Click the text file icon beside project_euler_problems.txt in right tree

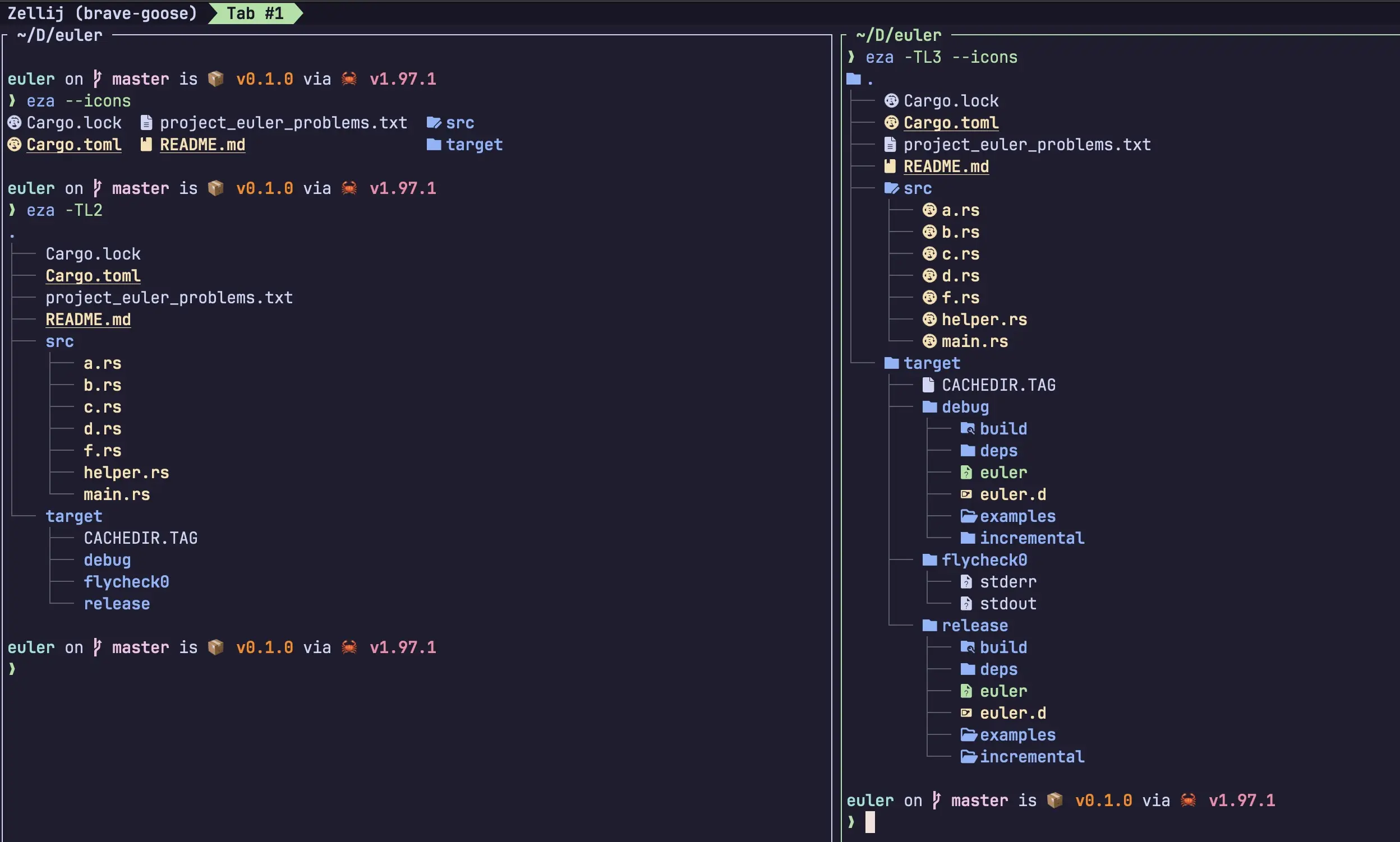tap(890, 145)
